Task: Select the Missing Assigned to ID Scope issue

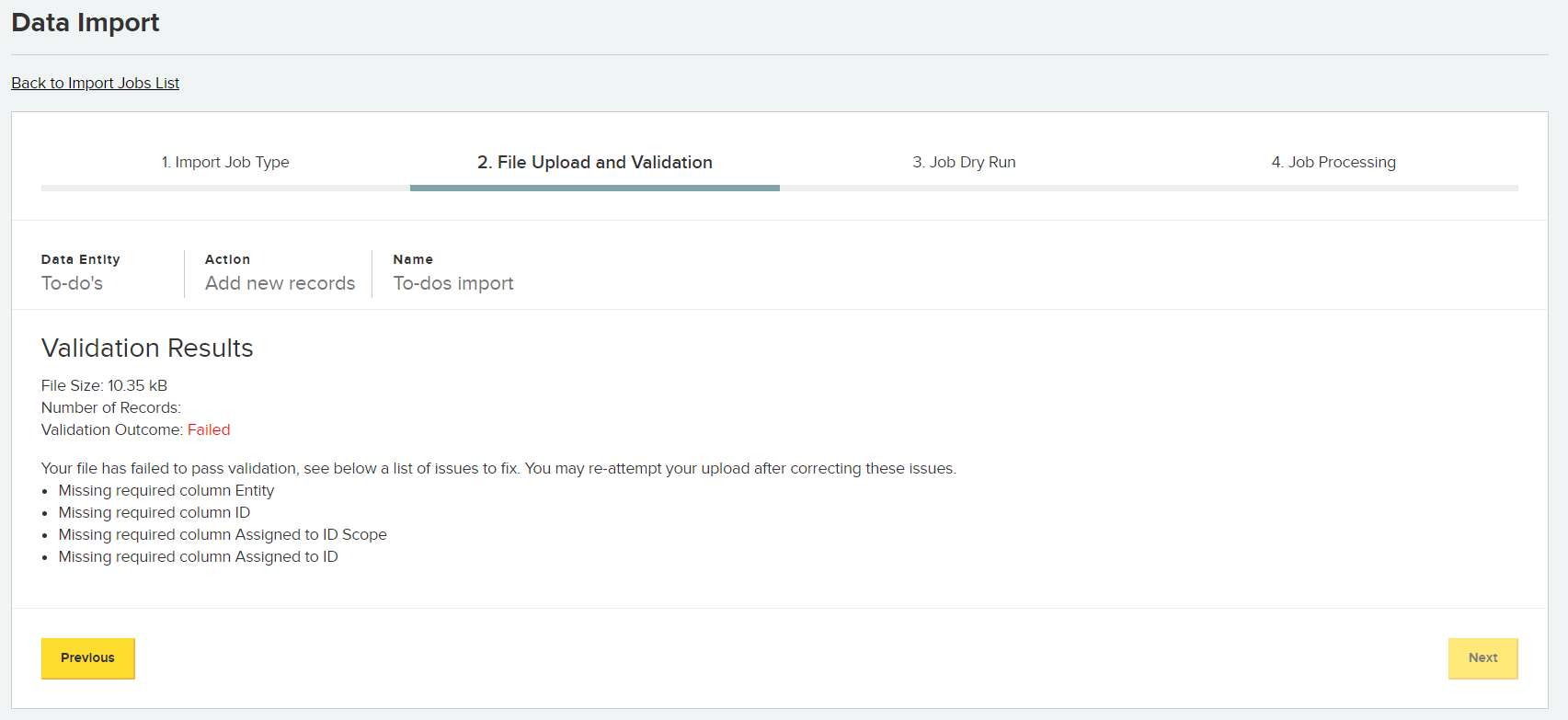Action: (x=223, y=534)
